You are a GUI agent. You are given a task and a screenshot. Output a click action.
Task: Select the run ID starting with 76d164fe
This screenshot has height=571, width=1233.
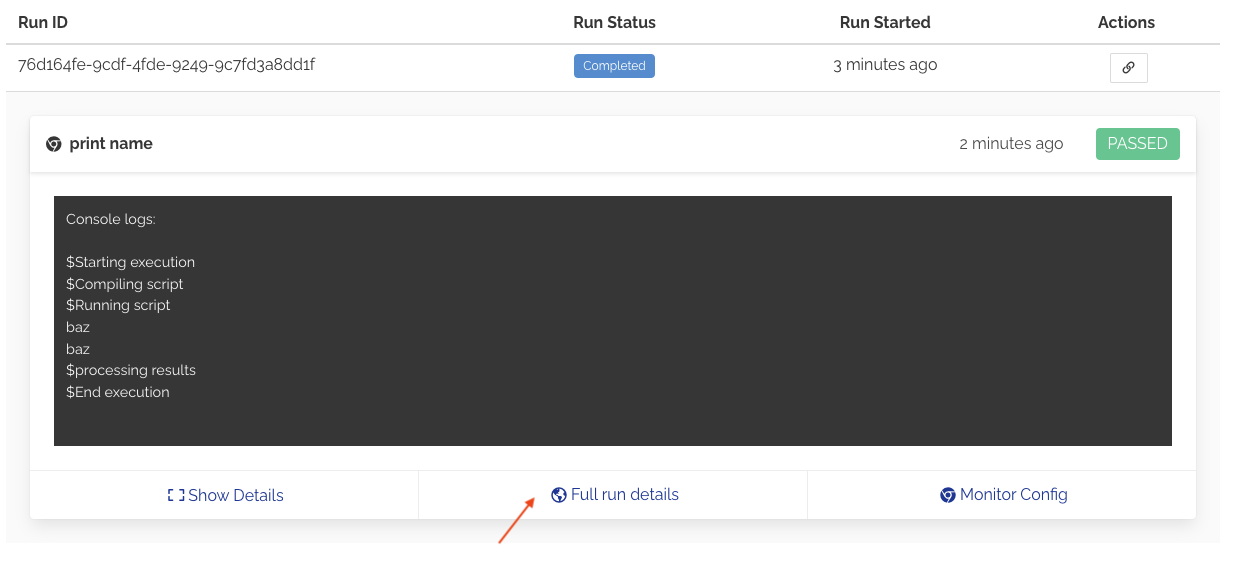click(x=167, y=65)
